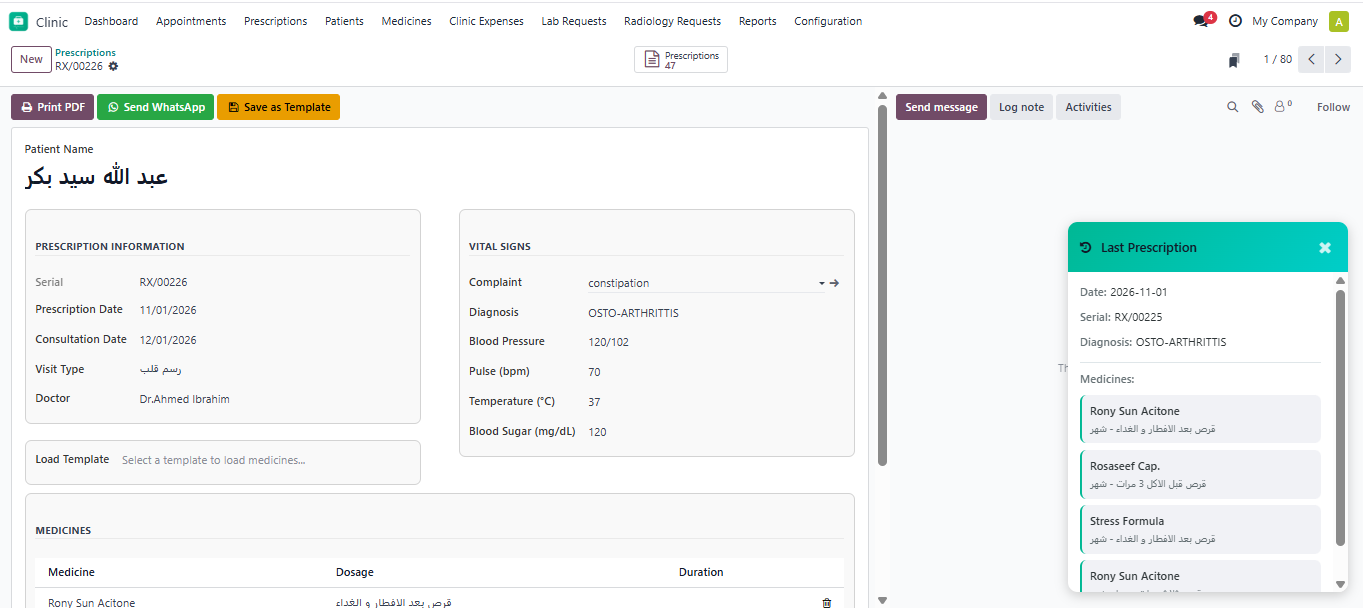Show followers via the person icon
This screenshot has height=608, width=1363.
(x=1280, y=107)
